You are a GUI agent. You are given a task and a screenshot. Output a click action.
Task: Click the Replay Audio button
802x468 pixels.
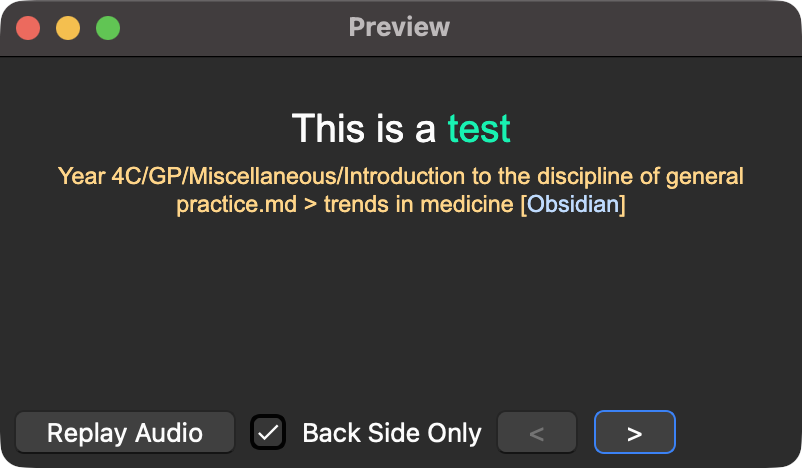click(125, 433)
